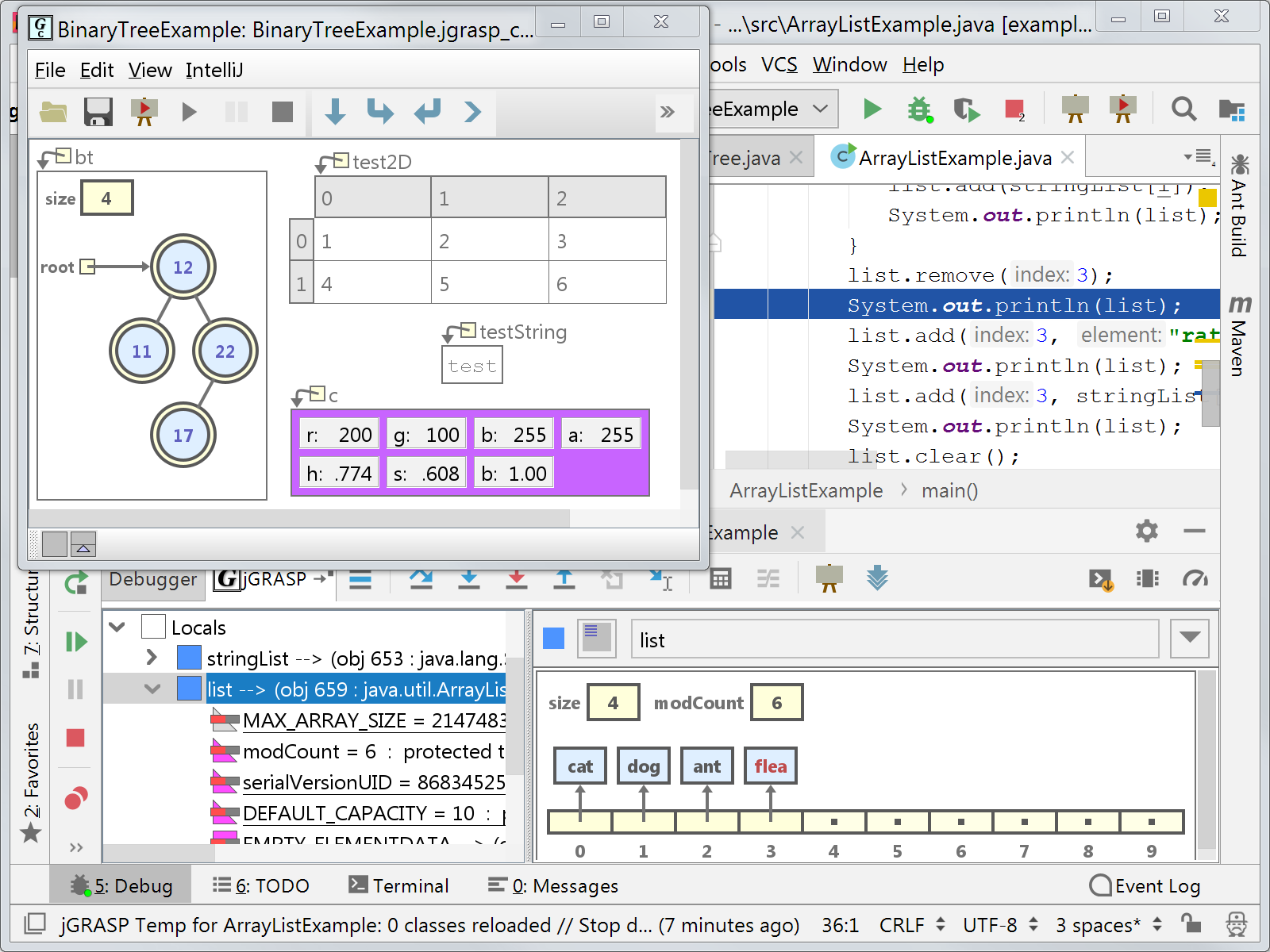Show the hidden editor tabs list

[x=1199, y=156]
